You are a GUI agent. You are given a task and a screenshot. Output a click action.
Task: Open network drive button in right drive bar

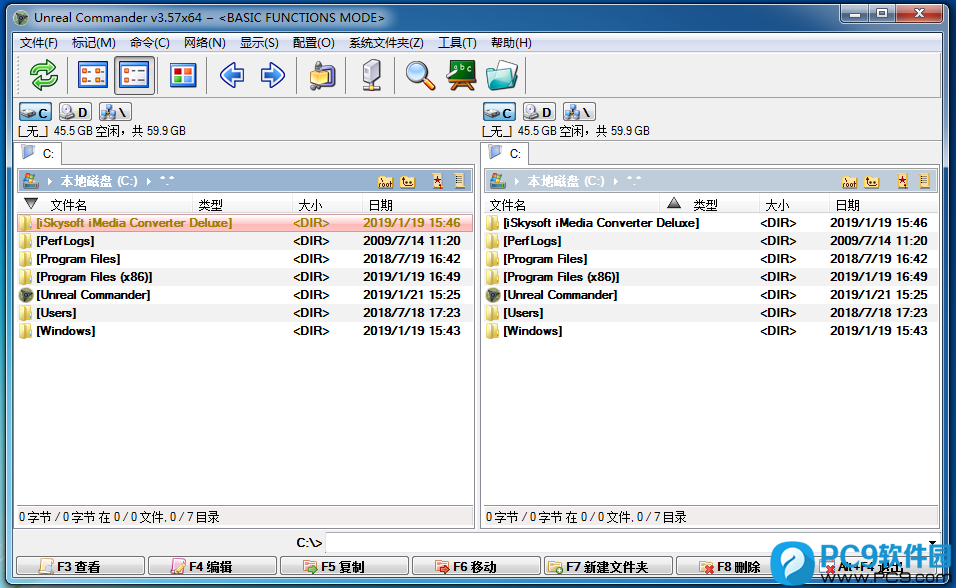[x=579, y=112]
